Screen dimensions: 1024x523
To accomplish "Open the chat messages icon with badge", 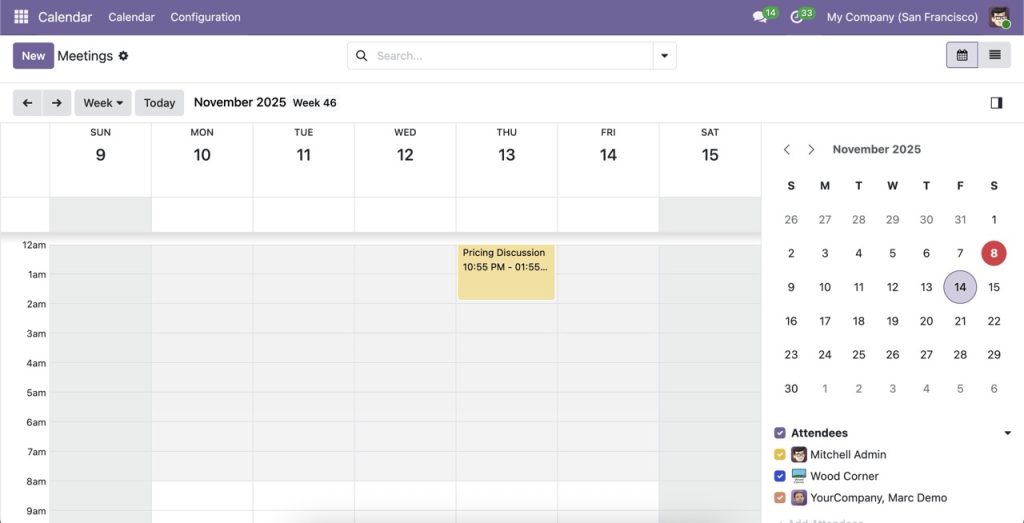I will tap(761, 17).
